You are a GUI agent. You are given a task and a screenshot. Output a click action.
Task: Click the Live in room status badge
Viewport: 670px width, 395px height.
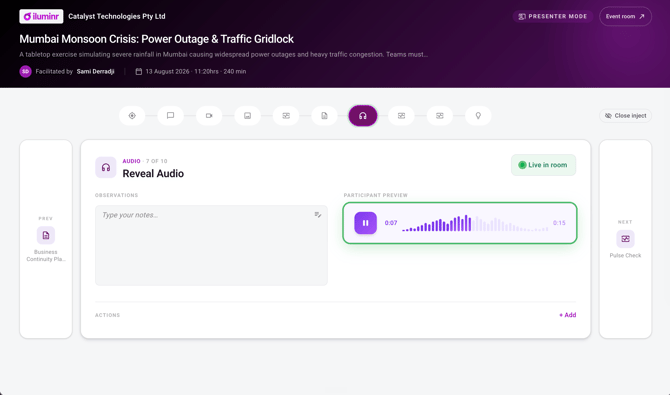pyautogui.click(x=543, y=165)
